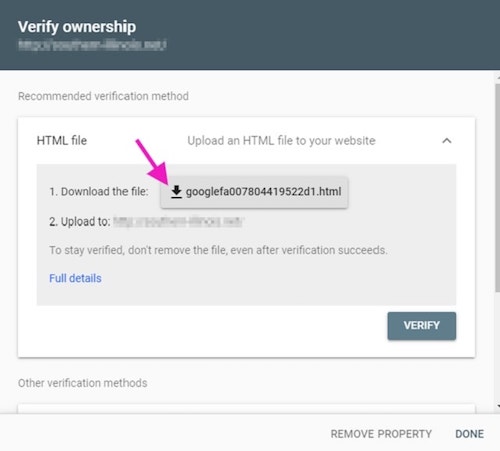Click the scrollbar's up arrow

498,78
